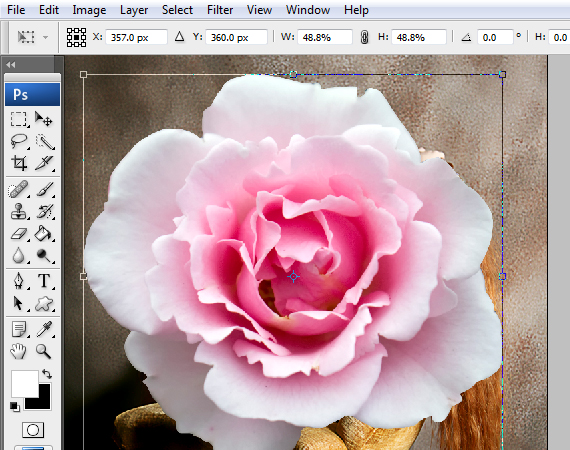
Task: Collapse the tools panel with double arrows
Action: click(x=11, y=65)
